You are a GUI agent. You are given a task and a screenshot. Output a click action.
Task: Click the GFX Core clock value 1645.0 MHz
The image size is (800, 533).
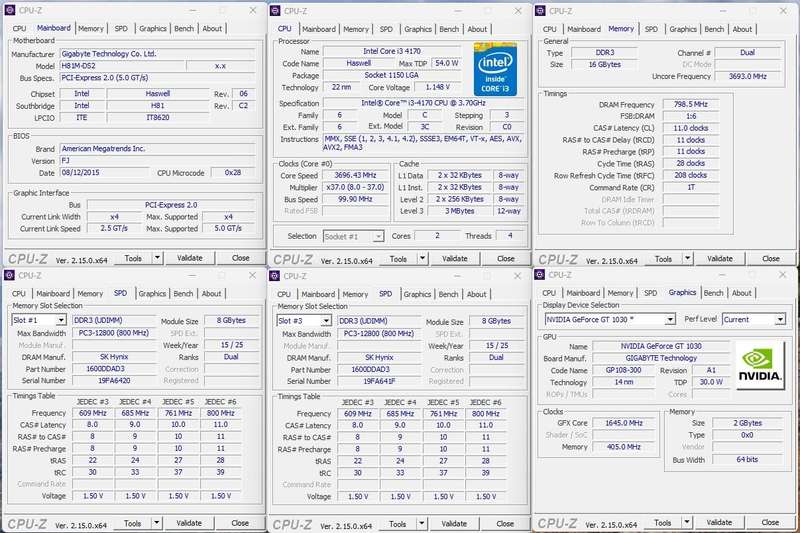coord(623,423)
